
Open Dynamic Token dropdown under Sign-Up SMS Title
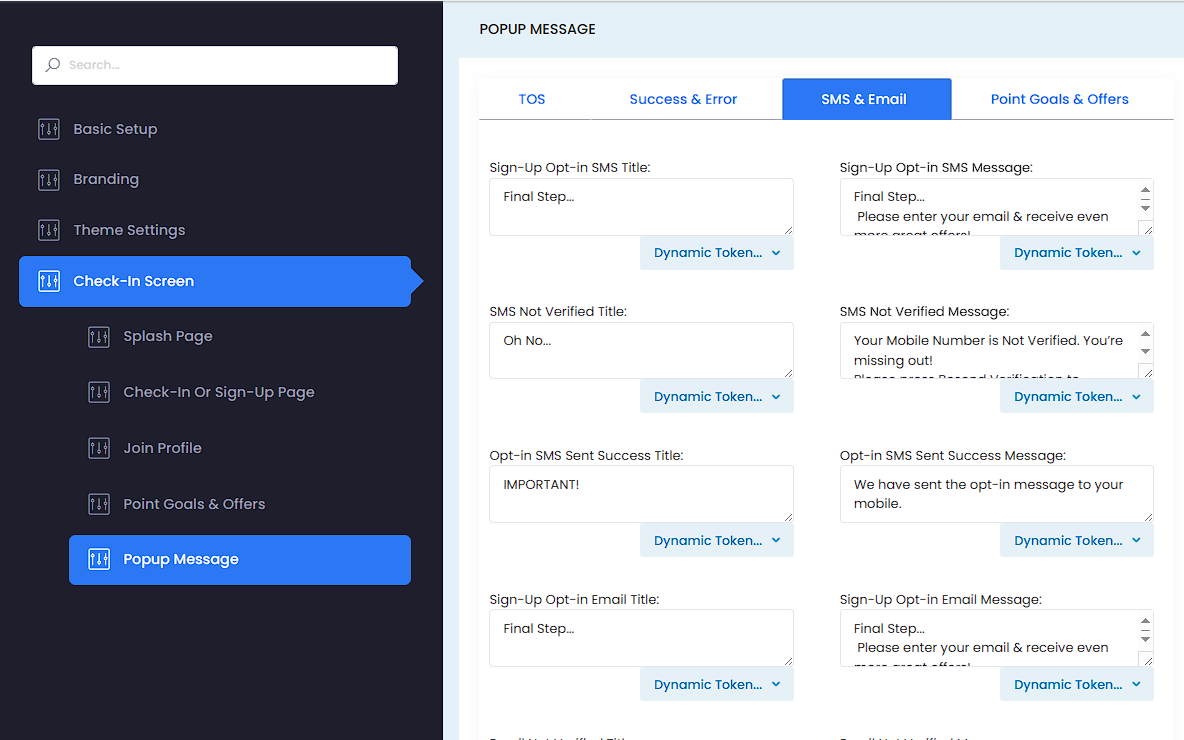(717, 253)
